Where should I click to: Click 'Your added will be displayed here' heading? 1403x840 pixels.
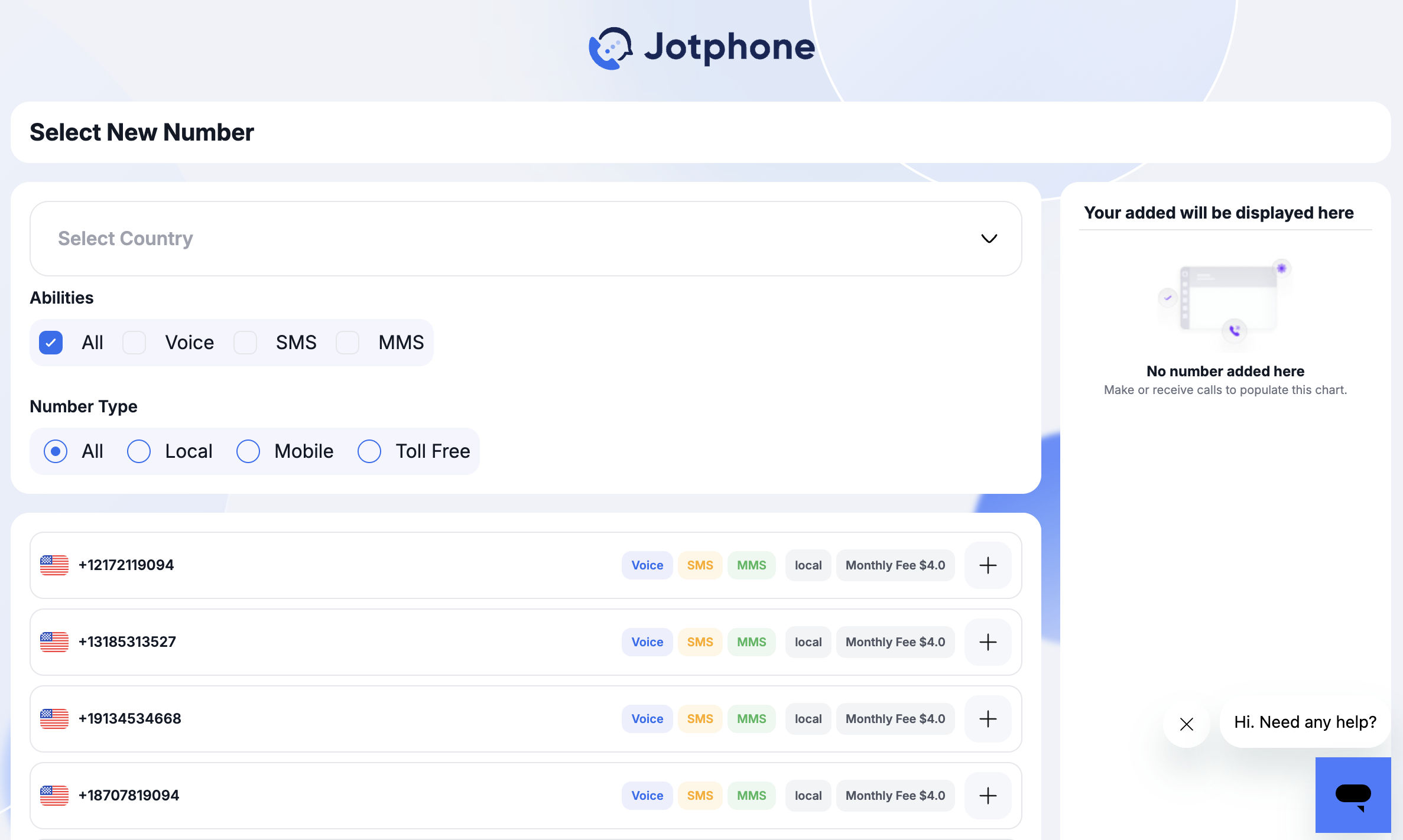(1219, 213)
